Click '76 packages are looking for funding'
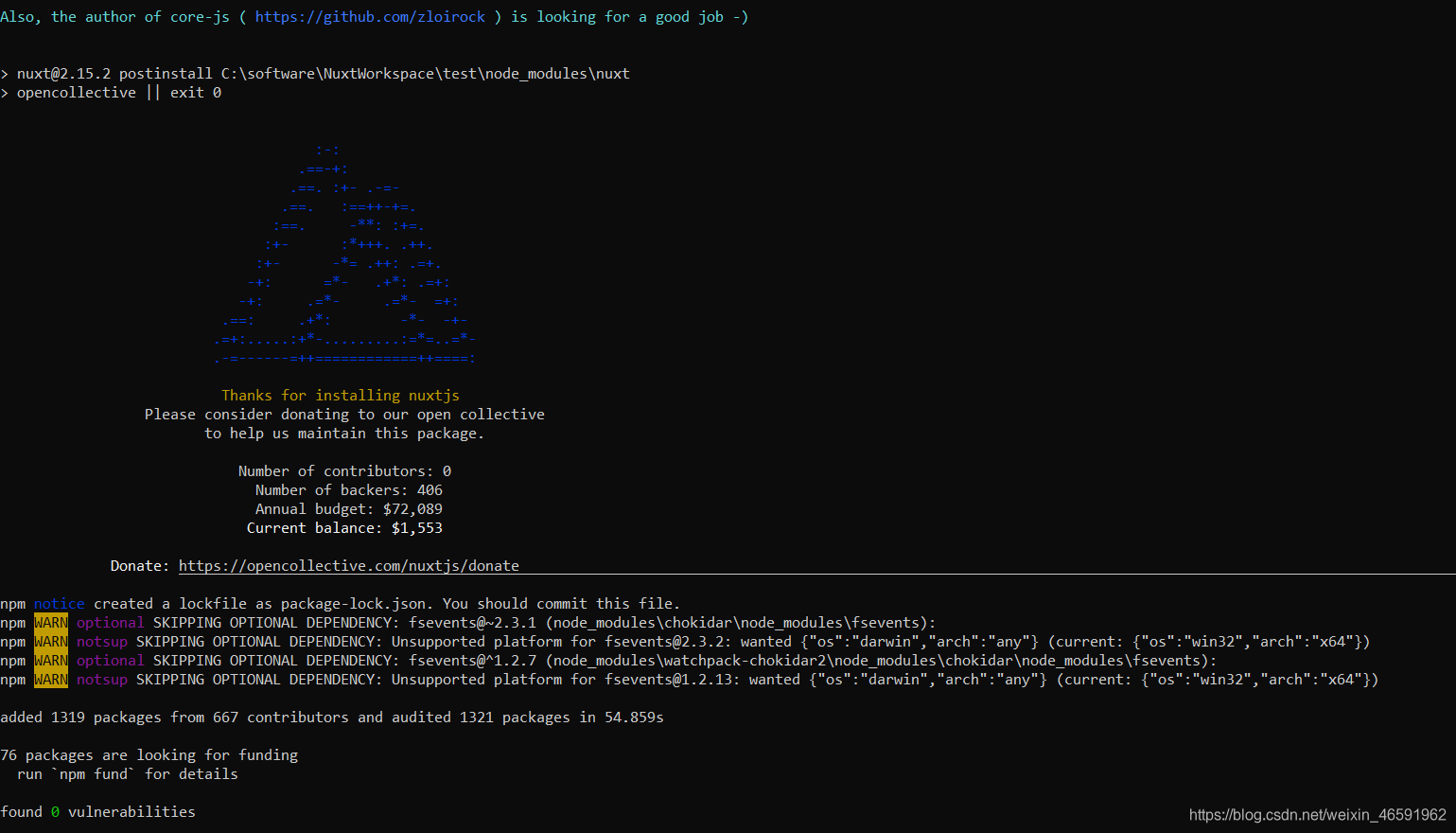 coord(149,755)
